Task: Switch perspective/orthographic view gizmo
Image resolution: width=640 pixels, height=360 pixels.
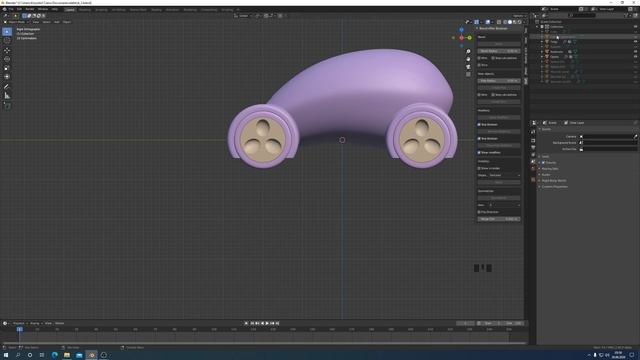Action: coord(468,74)
